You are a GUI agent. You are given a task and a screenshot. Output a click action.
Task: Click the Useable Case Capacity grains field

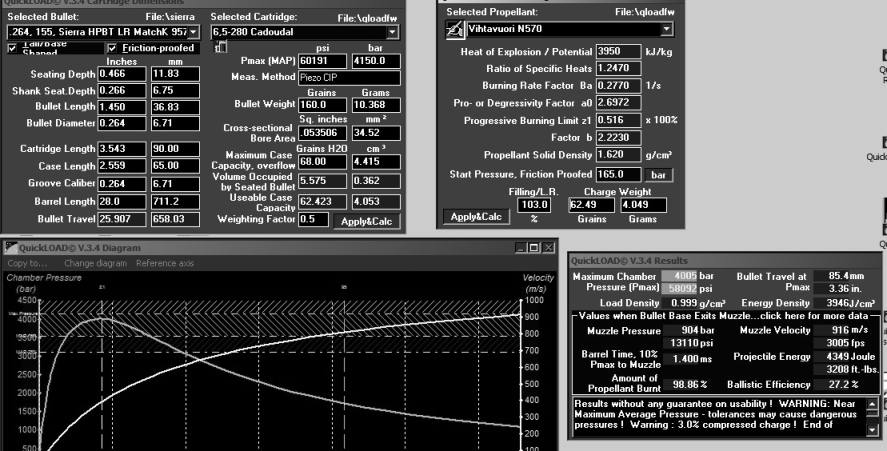pos(322,201)
